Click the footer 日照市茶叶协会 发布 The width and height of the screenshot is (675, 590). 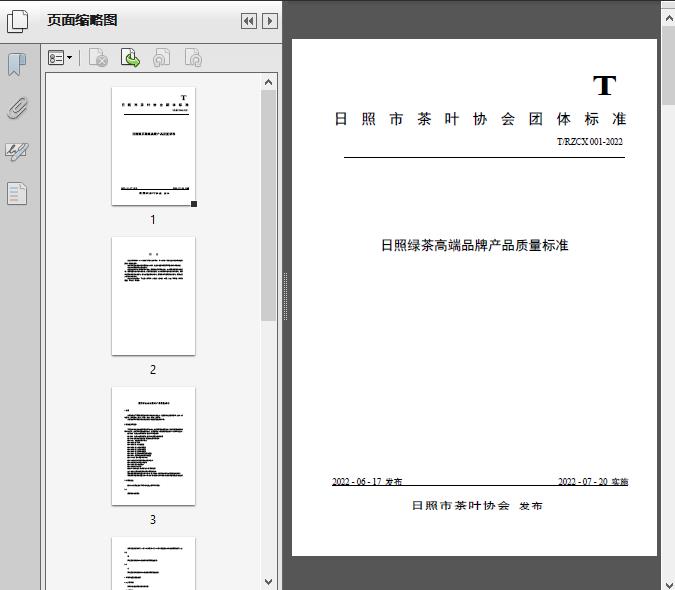pyautogui.click(x=477, y=505)
